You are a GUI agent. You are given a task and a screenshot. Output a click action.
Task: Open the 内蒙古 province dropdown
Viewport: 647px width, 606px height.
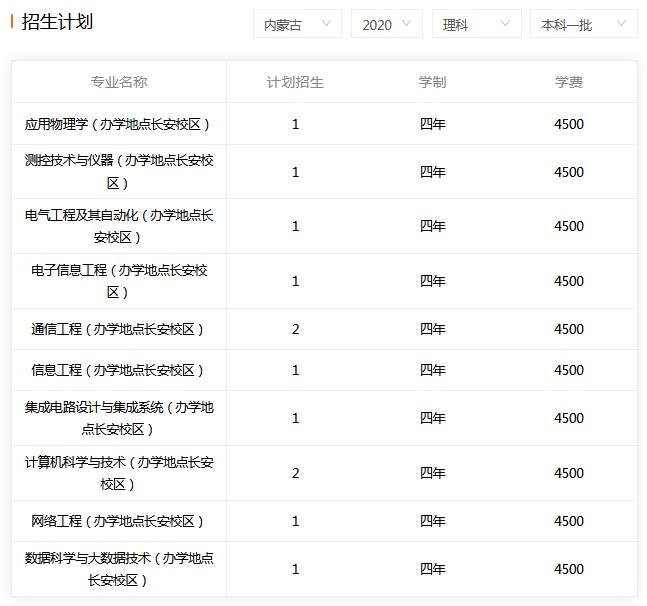tap(297, 24)
